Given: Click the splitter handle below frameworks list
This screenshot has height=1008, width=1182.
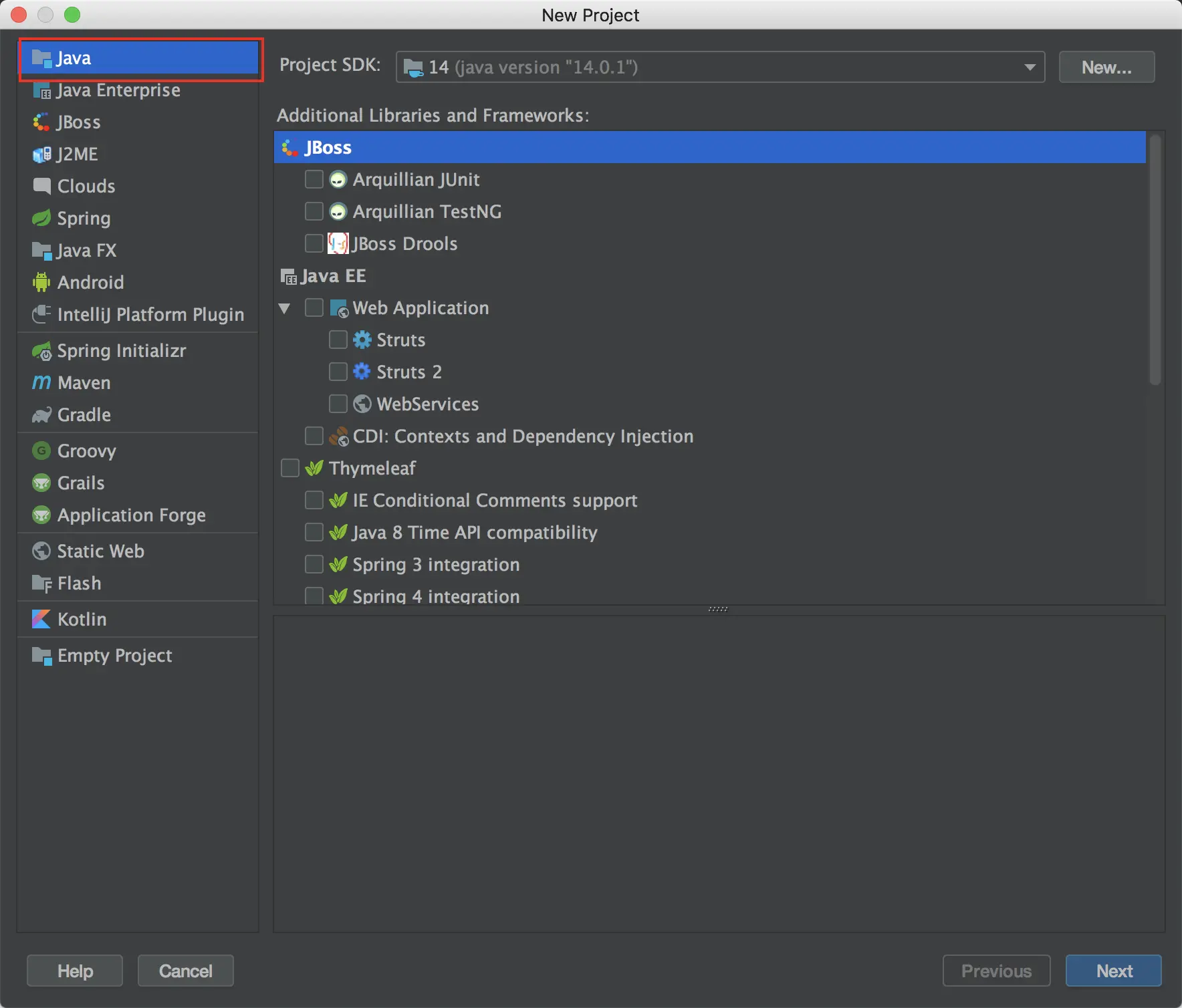Looking at the screenshot, I should point(718,609).
